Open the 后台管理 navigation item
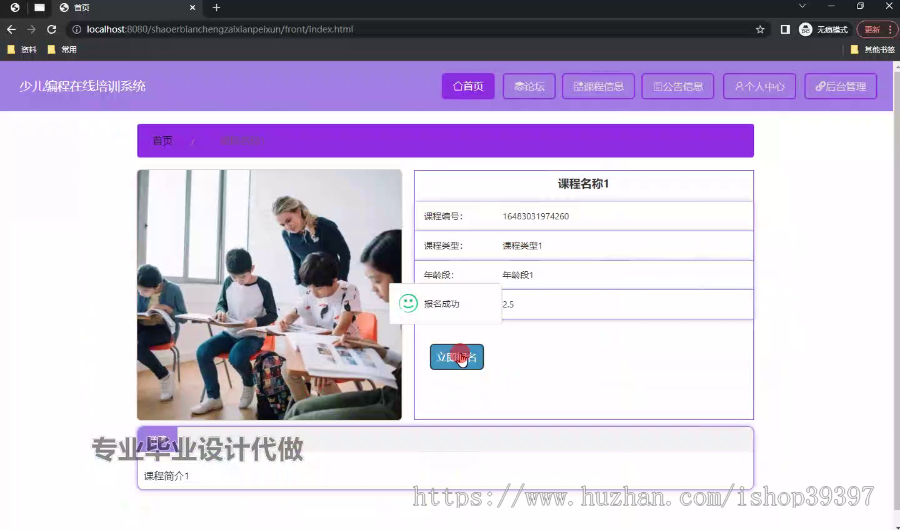The image size is (900, 530). (840, 86)
